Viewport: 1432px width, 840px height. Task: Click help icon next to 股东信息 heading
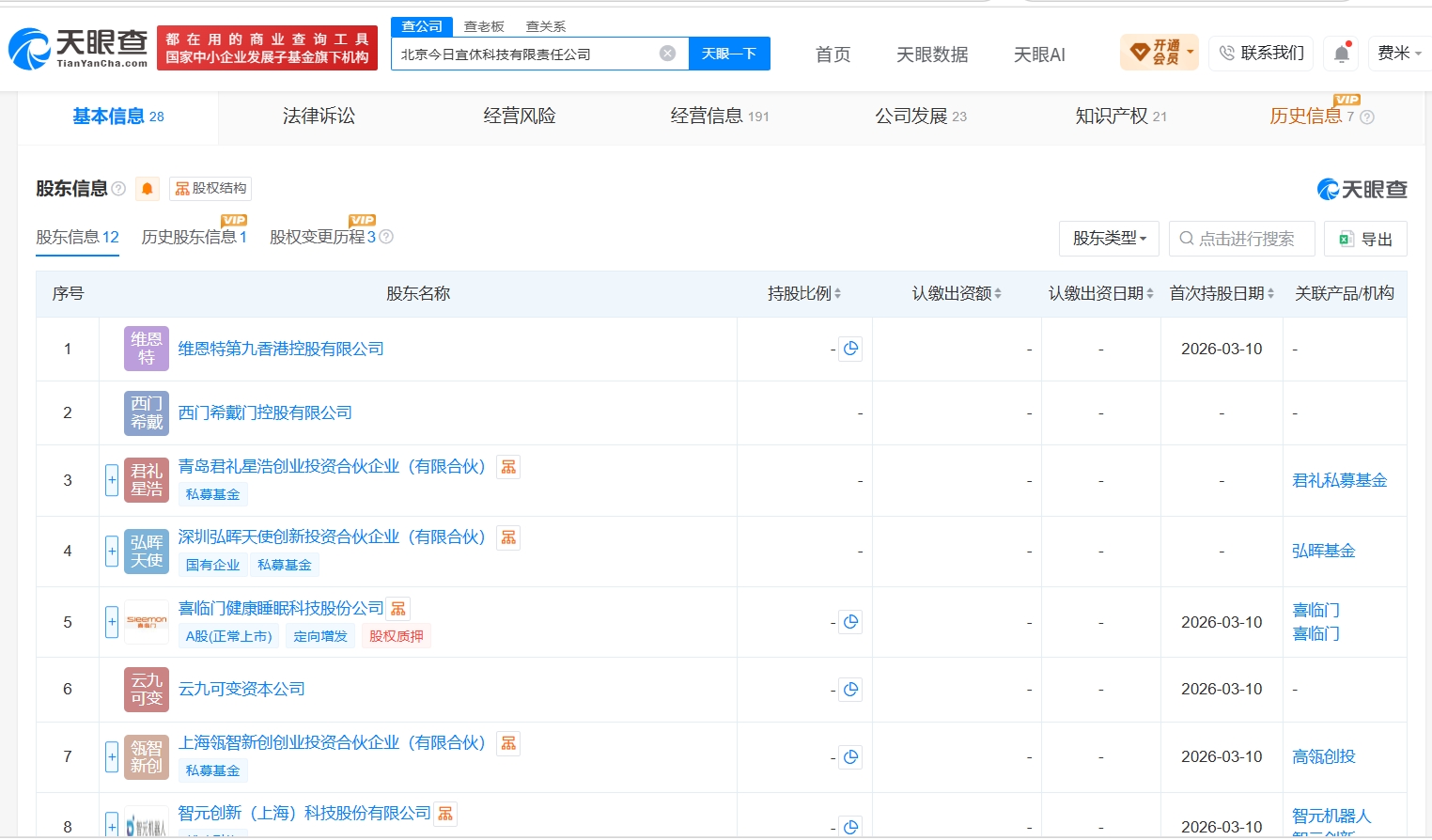click(118, 189)
